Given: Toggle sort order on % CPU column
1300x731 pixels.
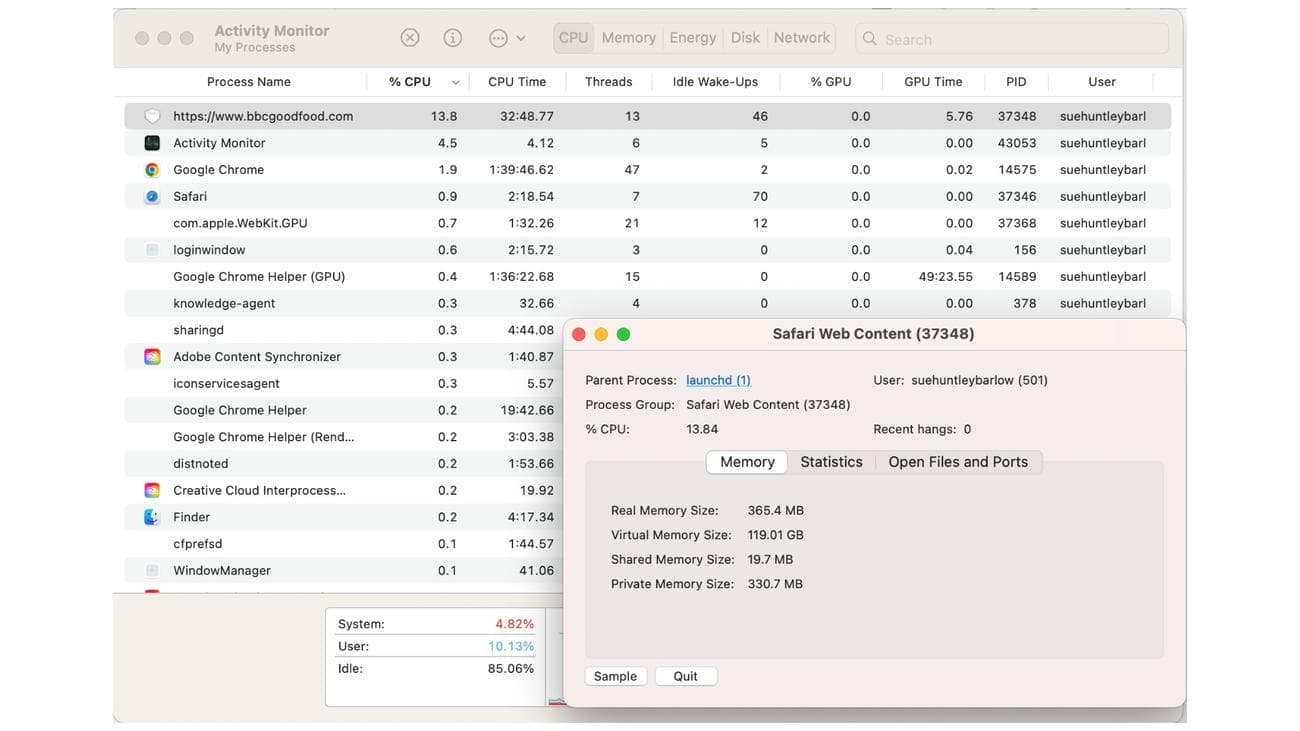Looking at the screenshot, I should pos(410,82).
